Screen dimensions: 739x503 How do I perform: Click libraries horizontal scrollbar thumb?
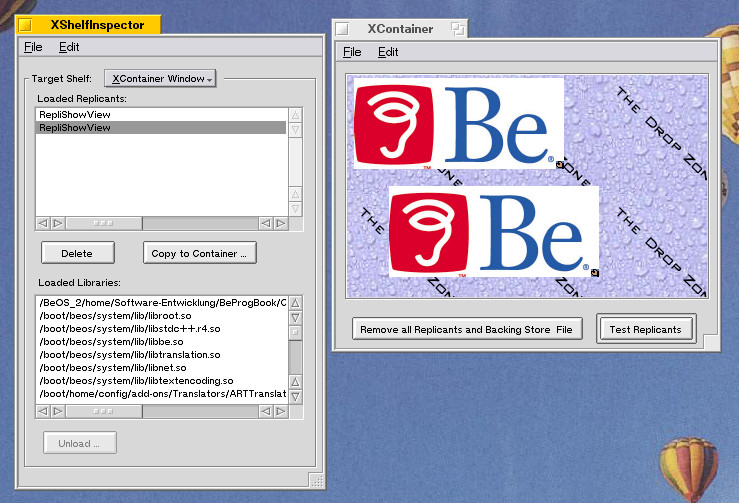click(104, 412)
